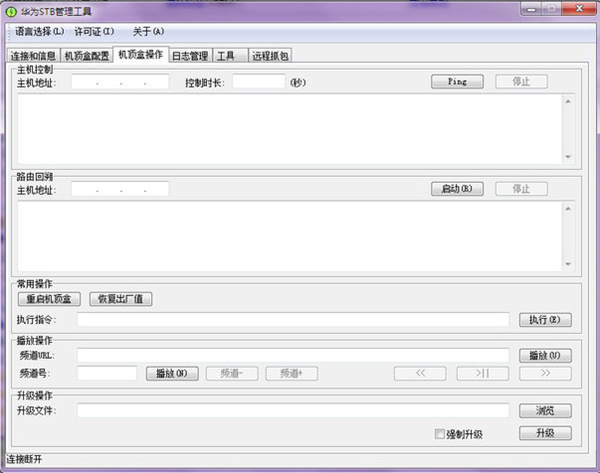Click 停止 button in 路由回溯 section
The width and height of the screenshot is (600, 473).
point(521,189)
